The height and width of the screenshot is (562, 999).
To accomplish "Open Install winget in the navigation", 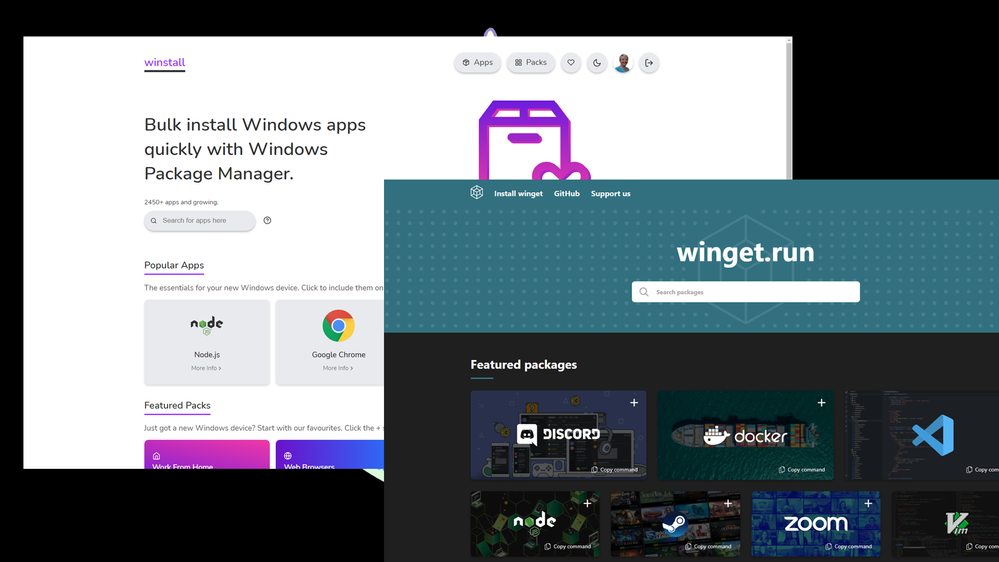I will [519, 194].
